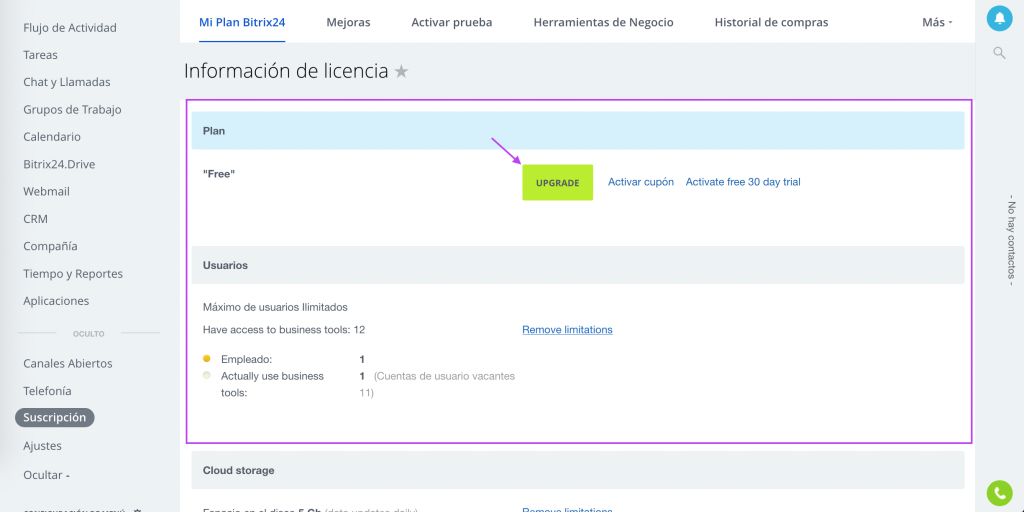Open Historial de compras tab

pyautogui.click(x=771, y=22)
